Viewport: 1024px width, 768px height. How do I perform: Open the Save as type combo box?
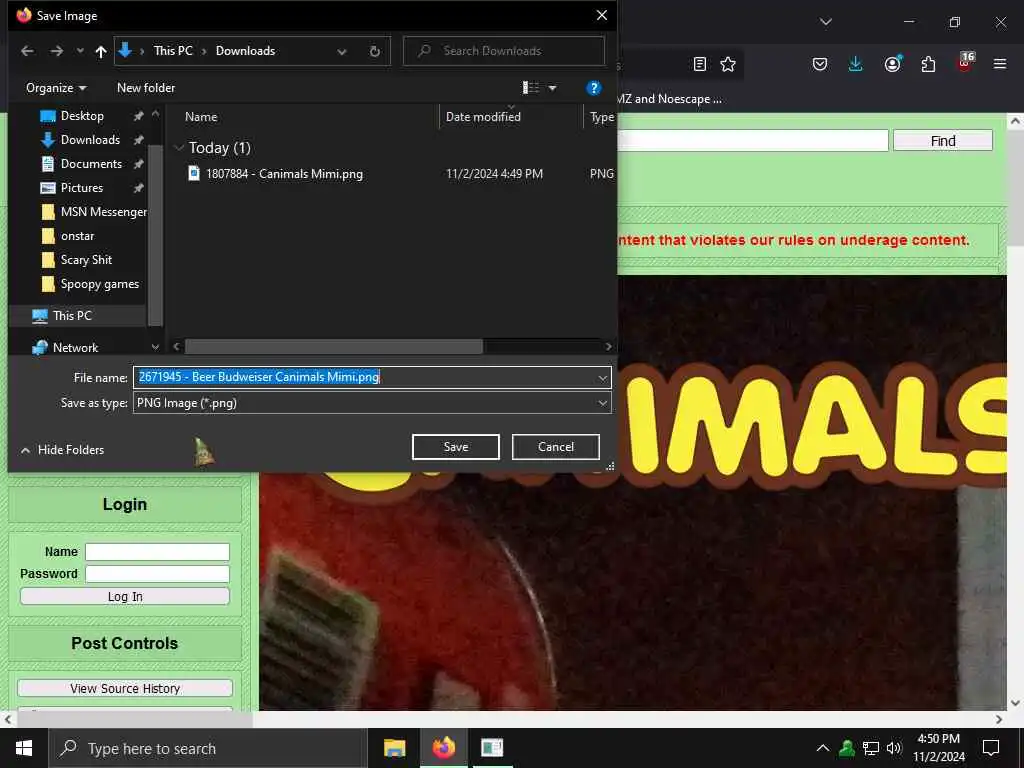pyautogui.click(x=372, y=403)
